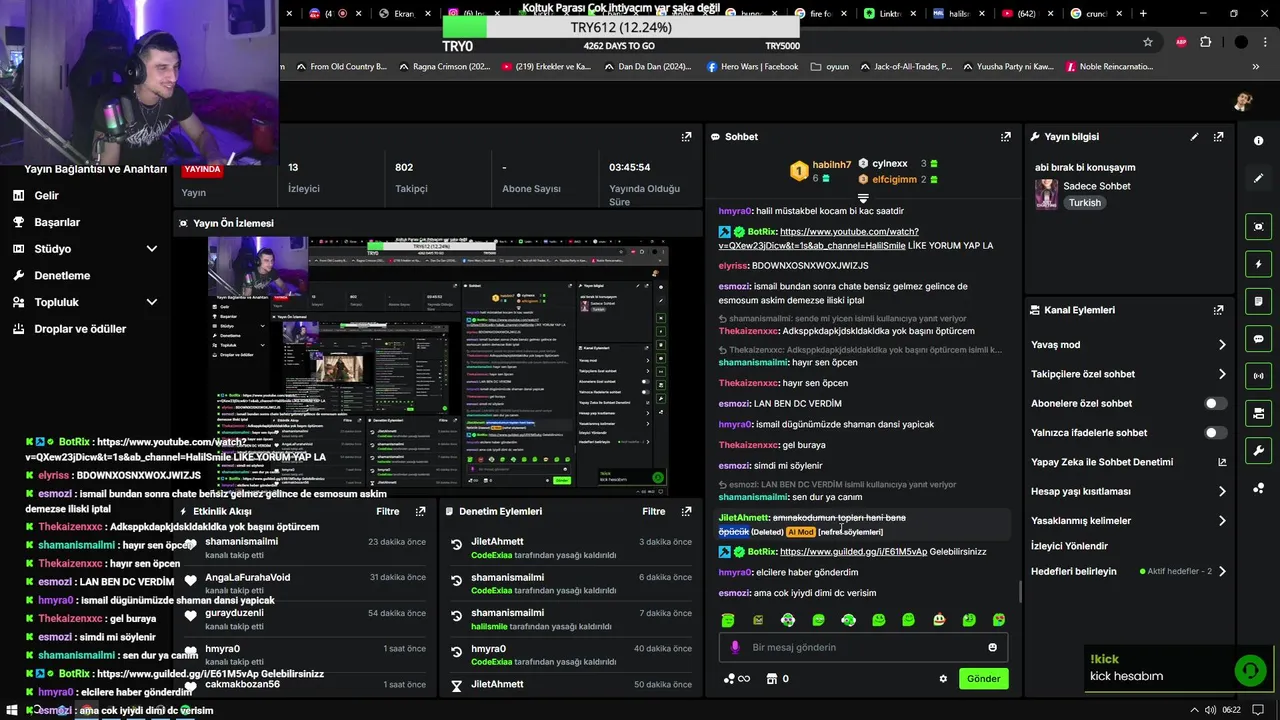Click the Sadece Sohbet category thumbnail
The image size is (1280, 720).
coord(1046,194)
